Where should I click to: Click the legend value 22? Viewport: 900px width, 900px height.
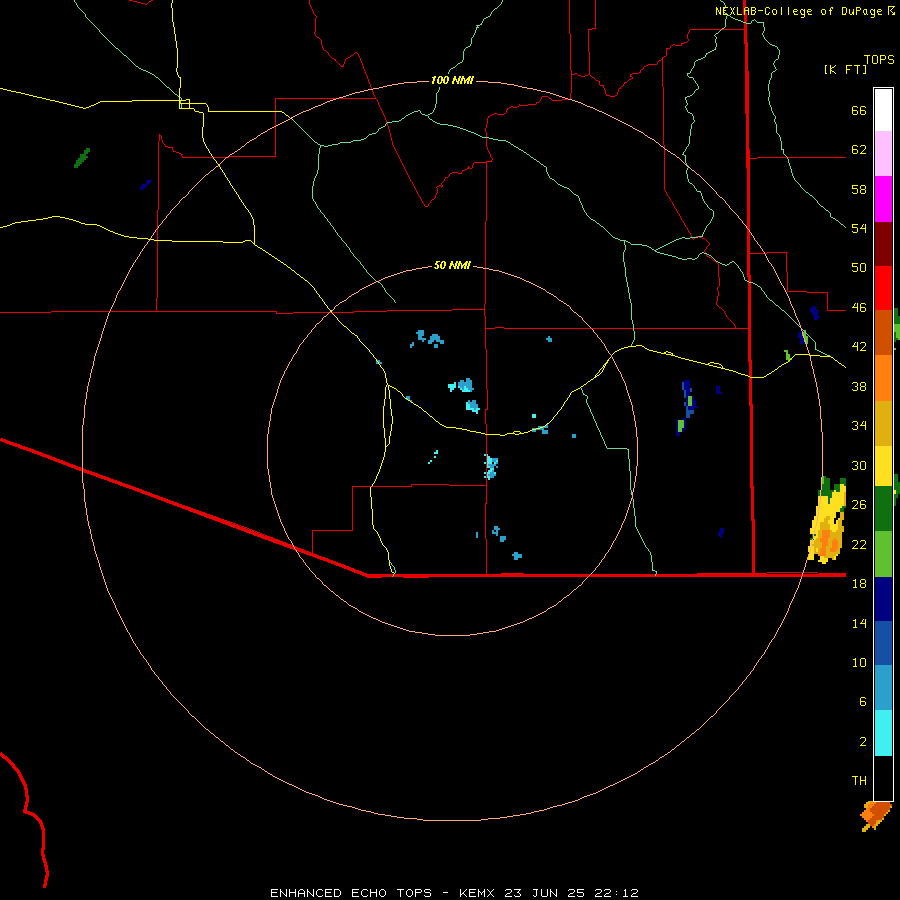tap(859, 544)
